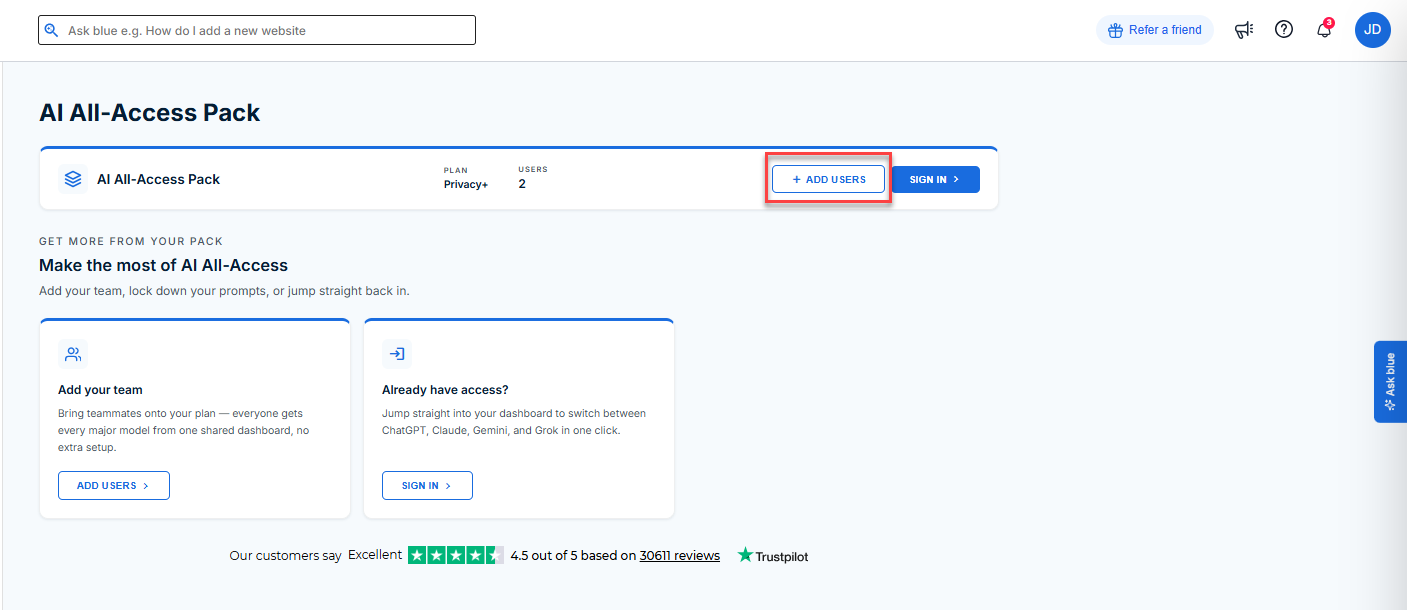This screenshot has height=610, width=1407.
Task: Click the sign-in arrow card icon
Action: pos(397,354)
